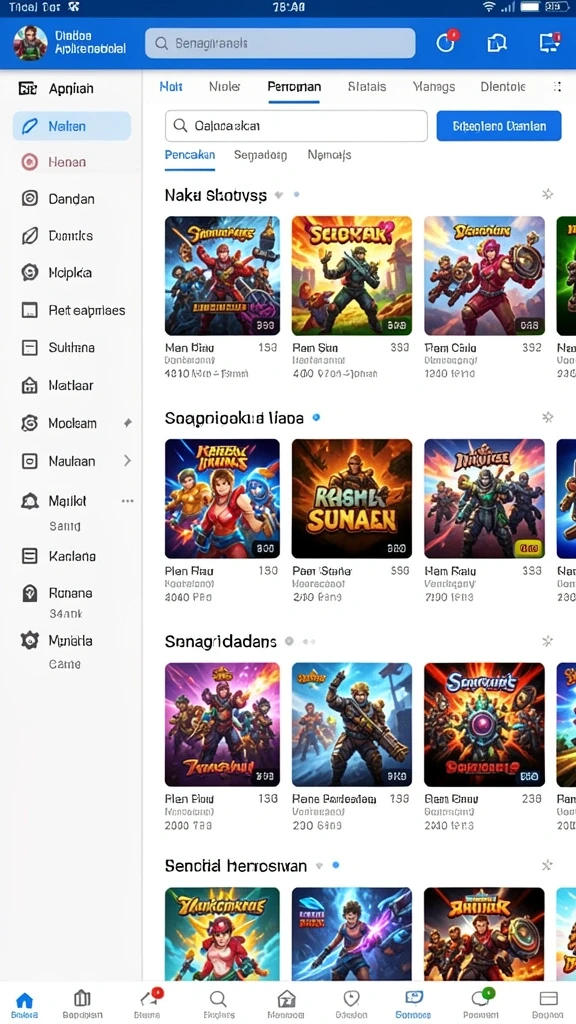Open the Flem Calo game thumbnail
Viewport: 576px width, 1024px height.
point(485,276)
